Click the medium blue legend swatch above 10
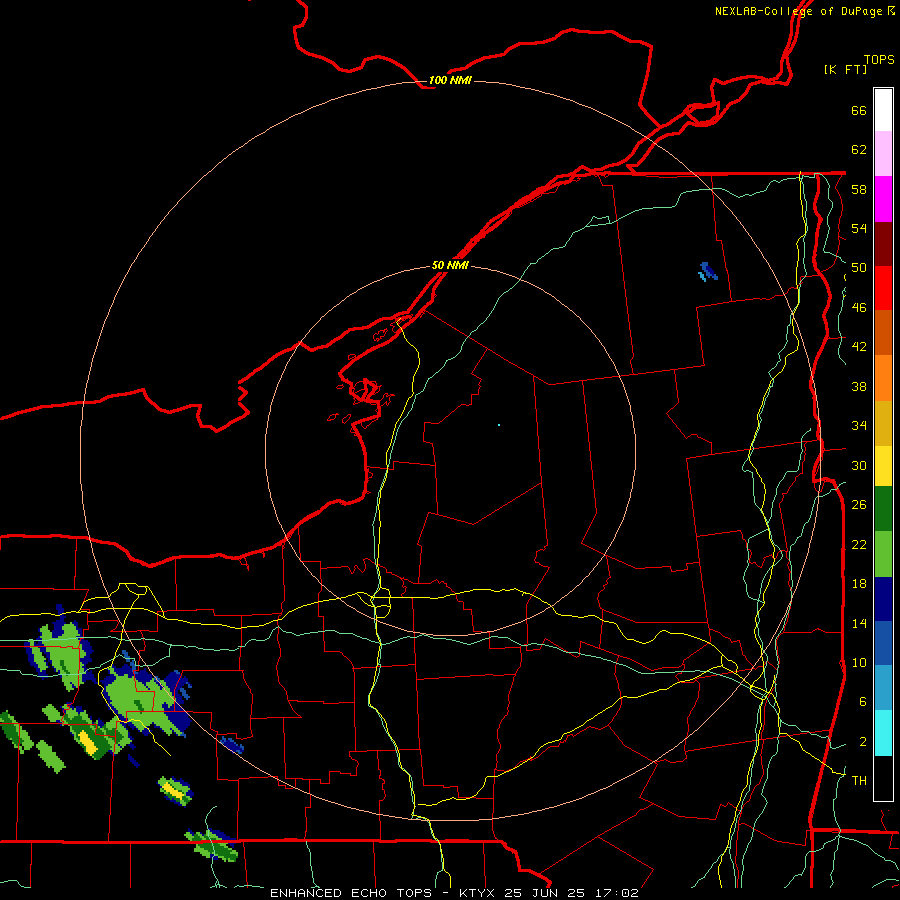 pyautogui.click(x=883, y=643)
